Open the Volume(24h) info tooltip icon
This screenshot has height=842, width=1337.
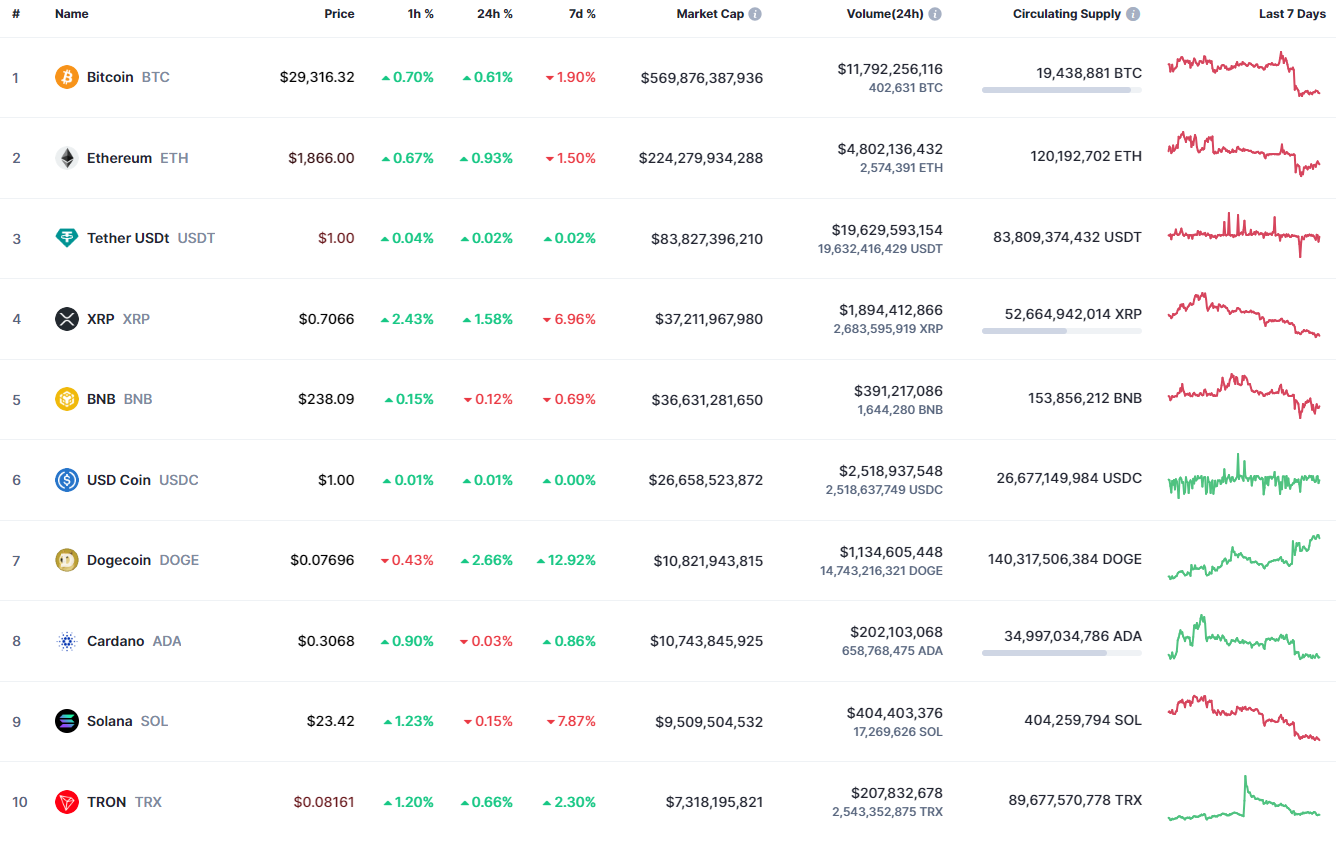(x=935, y=13)
